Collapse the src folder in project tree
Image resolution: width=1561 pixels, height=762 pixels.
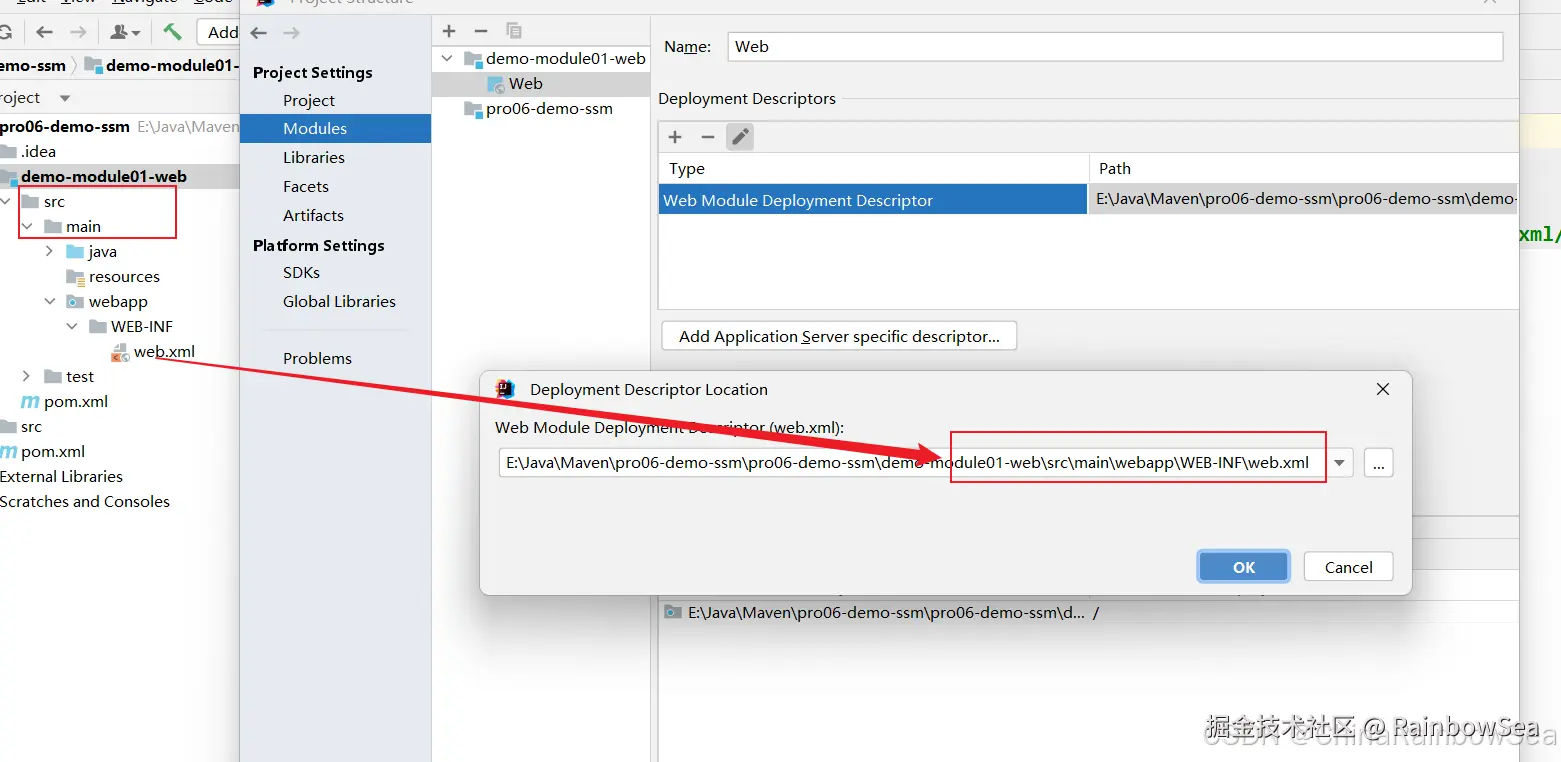coord(7,202)
